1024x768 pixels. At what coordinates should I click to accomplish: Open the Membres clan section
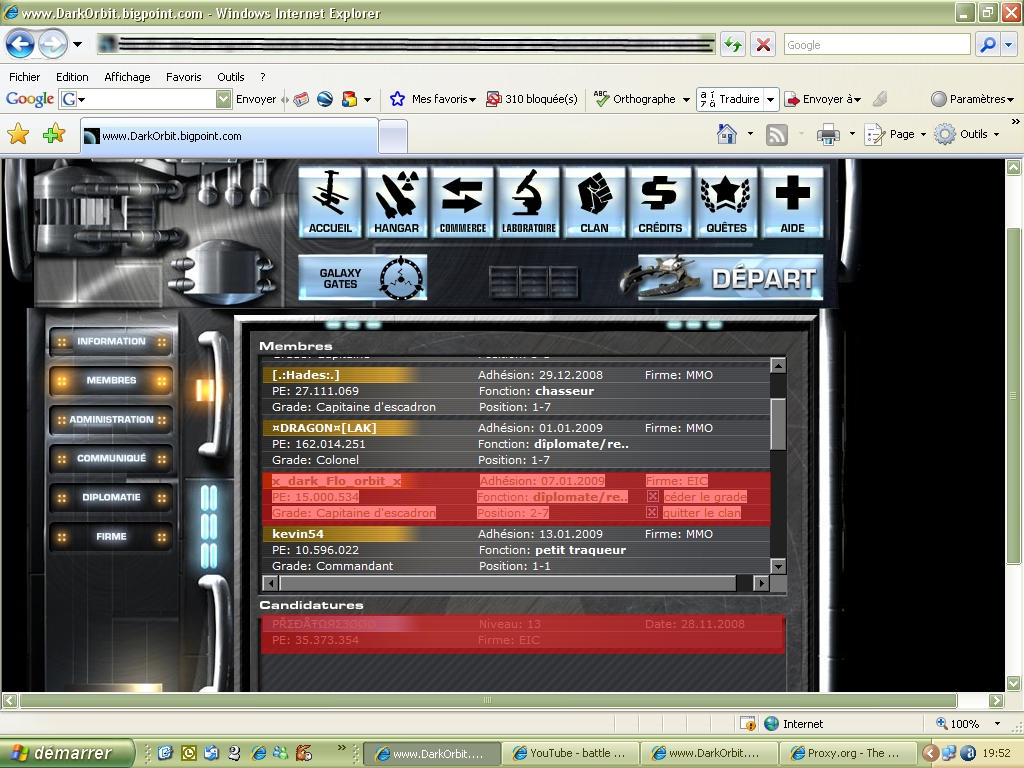(111, 380)
